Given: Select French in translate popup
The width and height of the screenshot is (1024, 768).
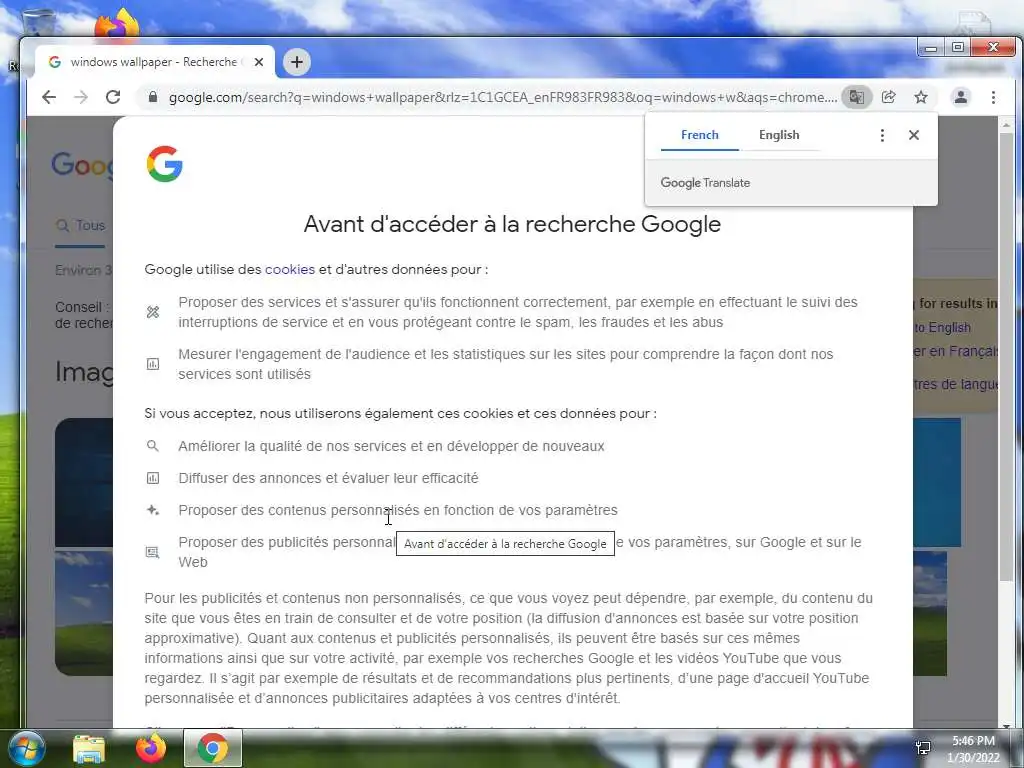Looking at the screenshot, I should point(699,135).
